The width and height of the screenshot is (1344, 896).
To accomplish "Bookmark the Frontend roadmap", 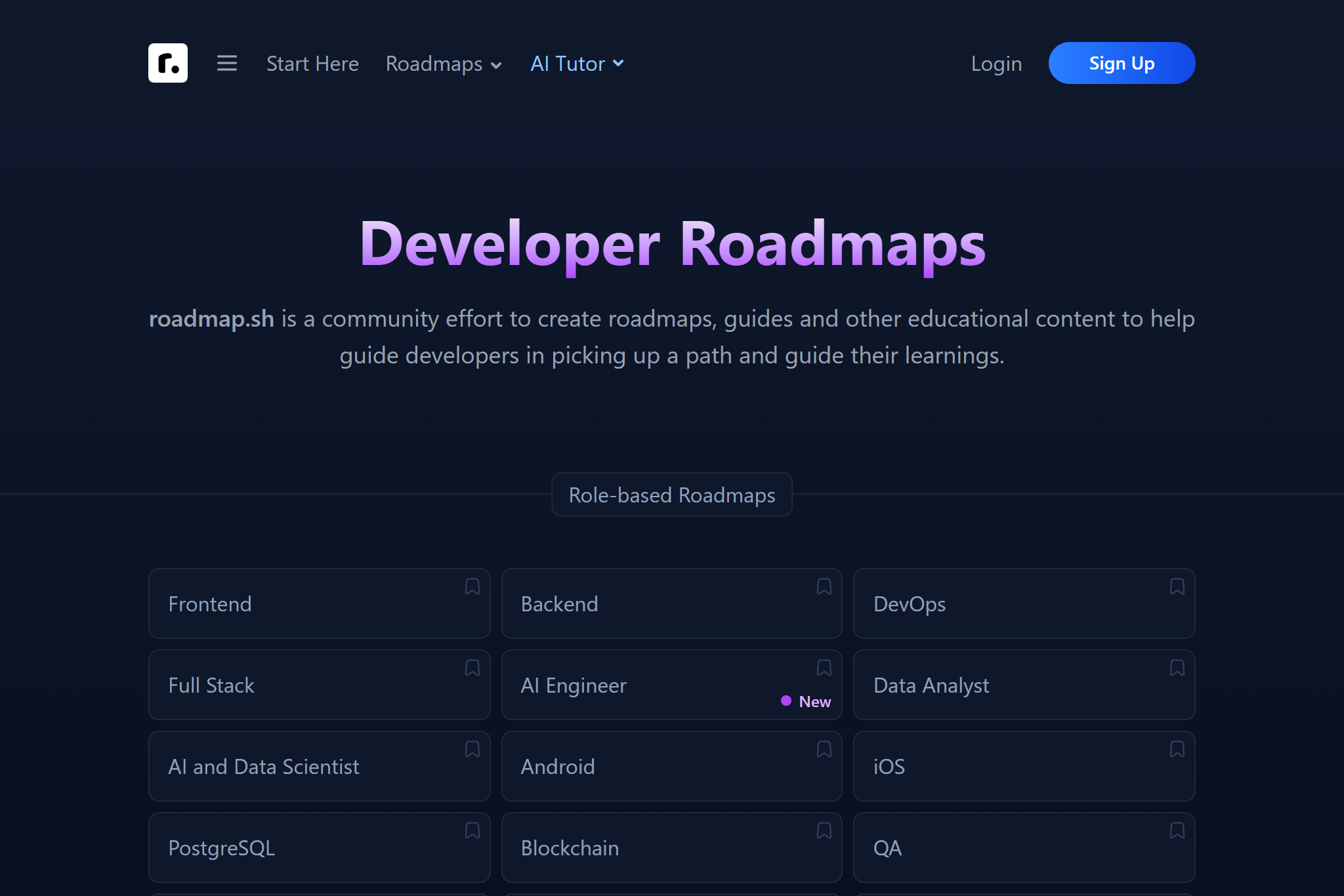I will pos(472,587).
